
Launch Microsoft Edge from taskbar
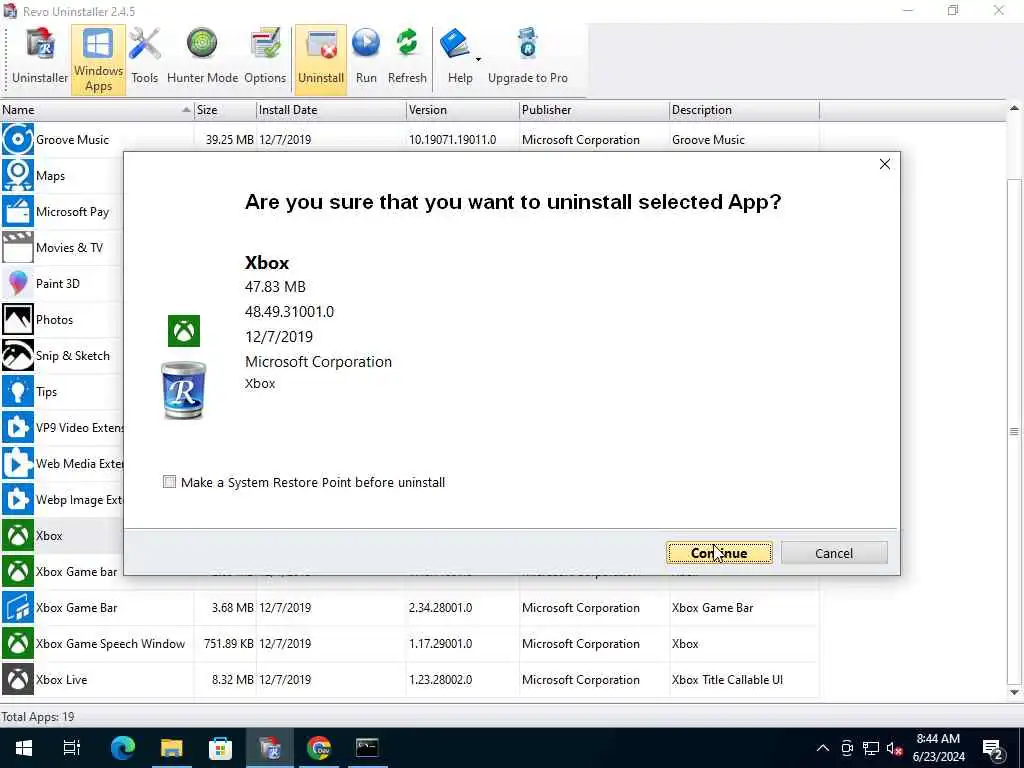122,748
